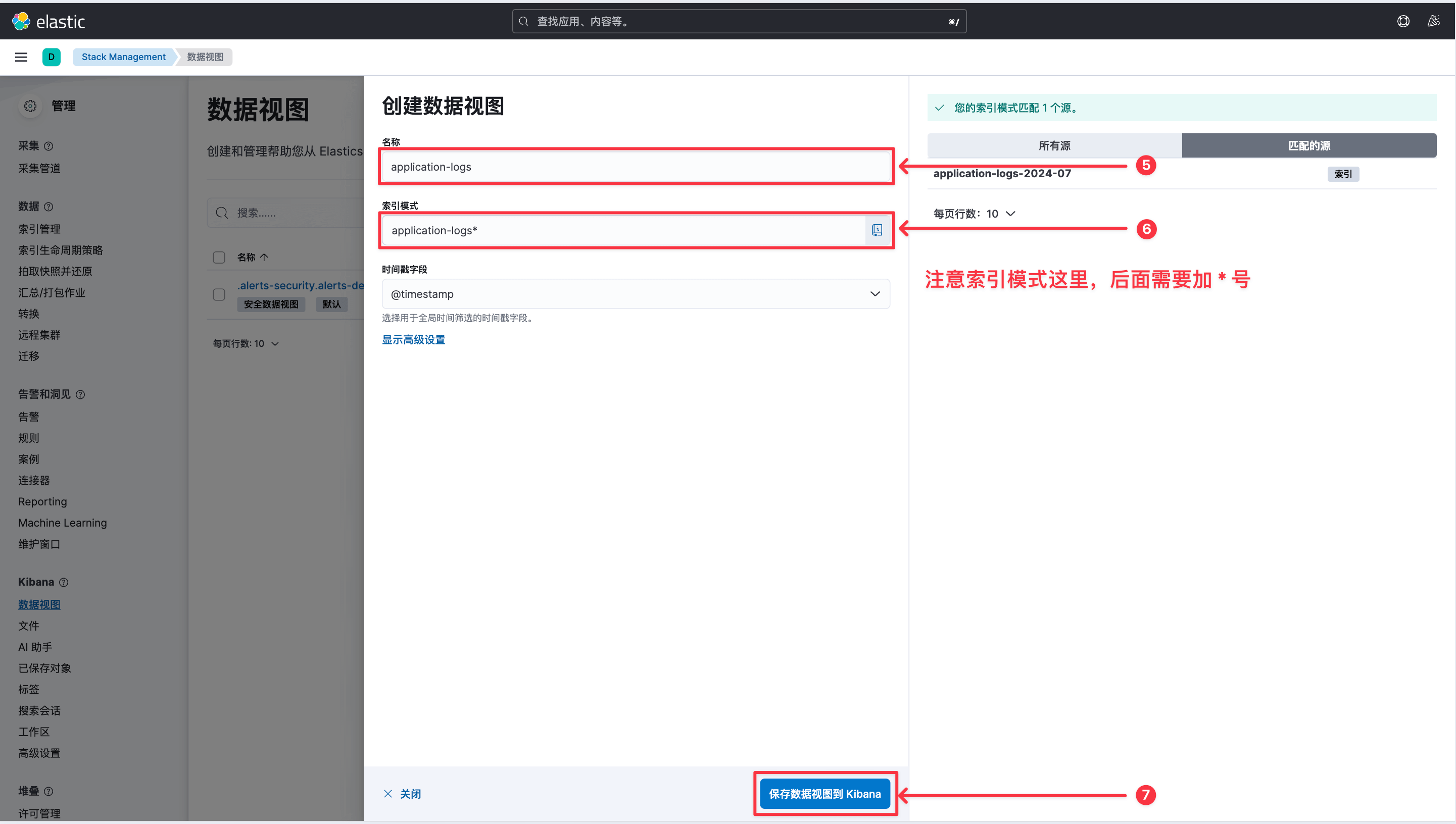Viewport: 1456px width, 824px height.
Task: Open 工作区 in sidebar
Action: [34, 732]
